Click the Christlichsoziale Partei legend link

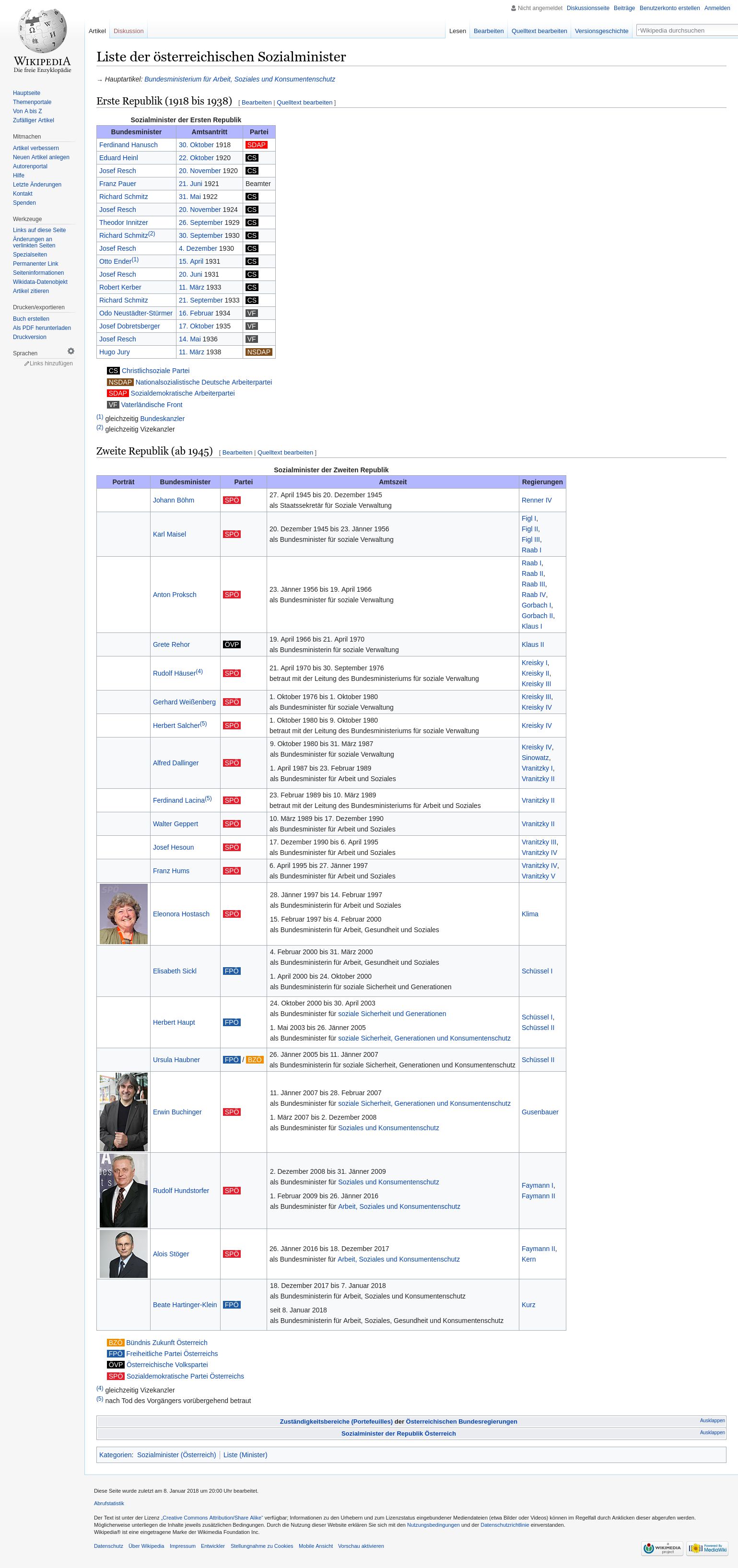click(155, 371)
